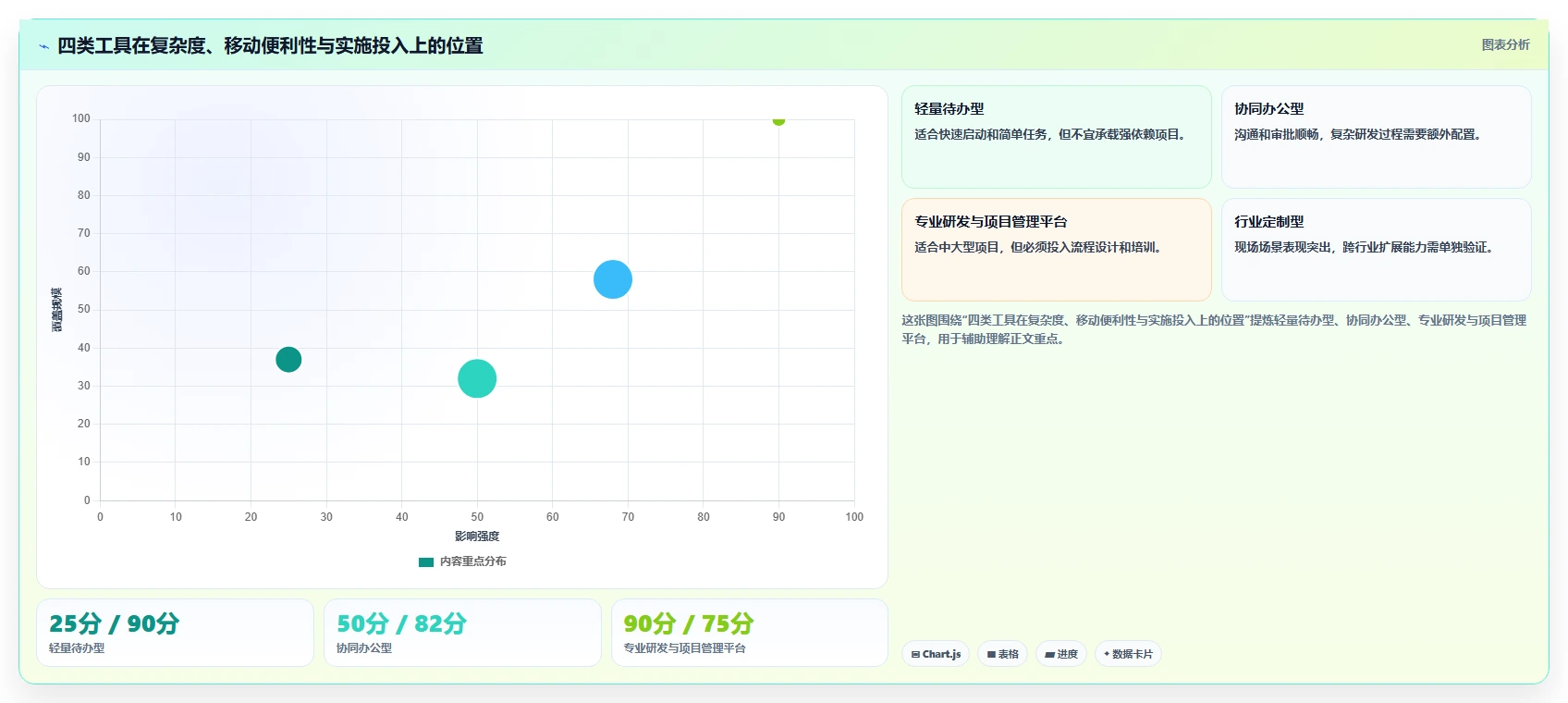Click the 90分 / 75分 score card
This screenshot has width=1568, height=703.
[750, 633]
